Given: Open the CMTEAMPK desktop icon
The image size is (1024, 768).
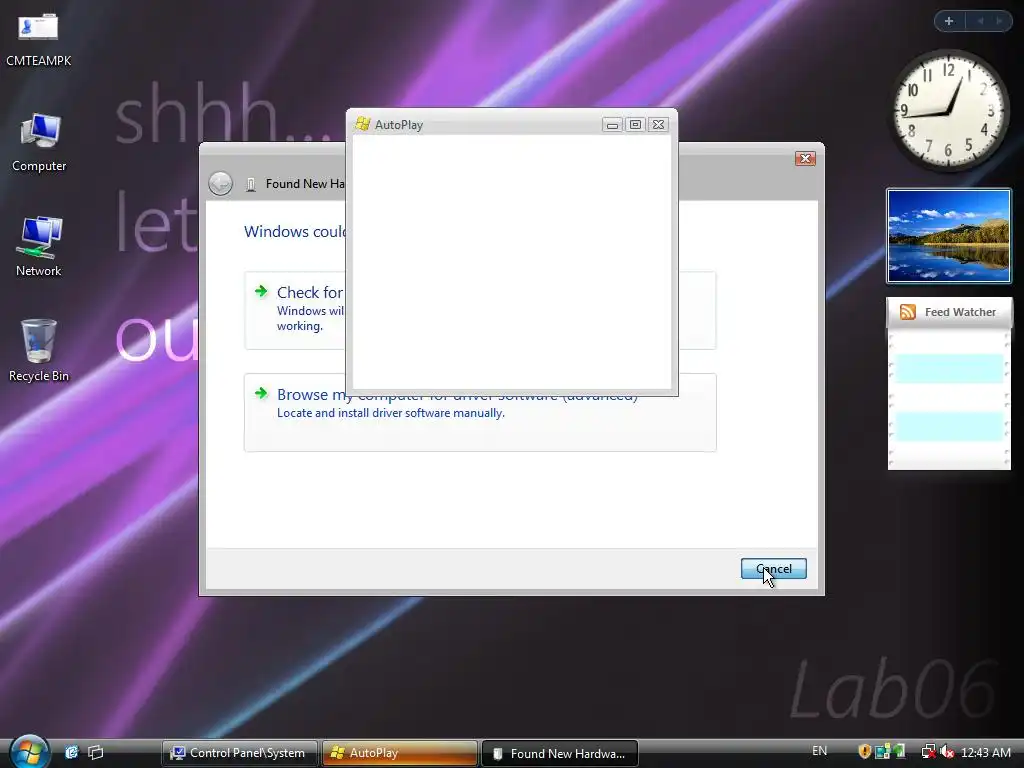Looking at the screenshot, I should (x=38, y=39).
